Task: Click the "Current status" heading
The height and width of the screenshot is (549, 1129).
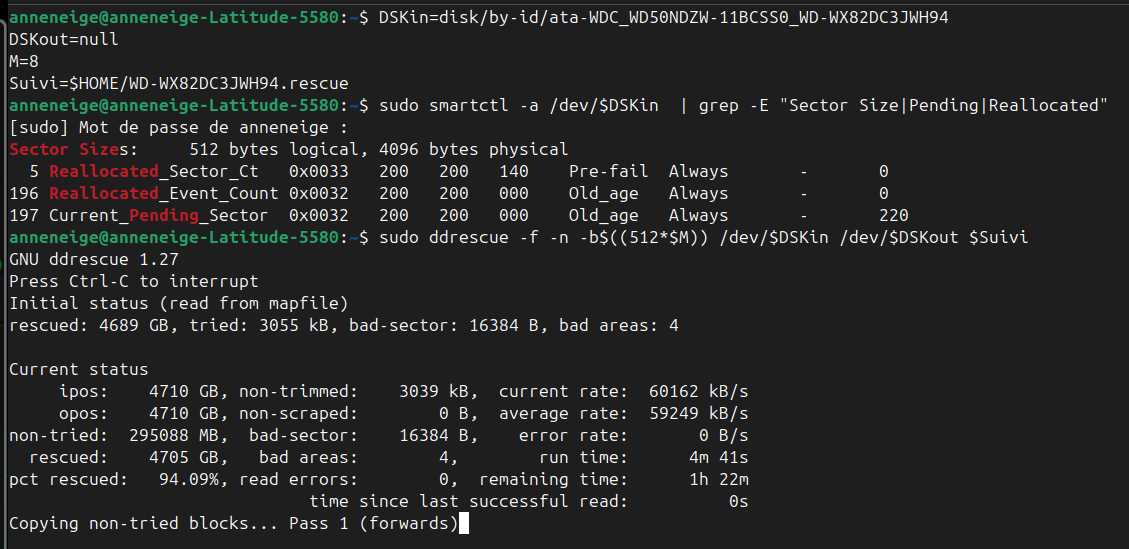Action: [79, 370]
